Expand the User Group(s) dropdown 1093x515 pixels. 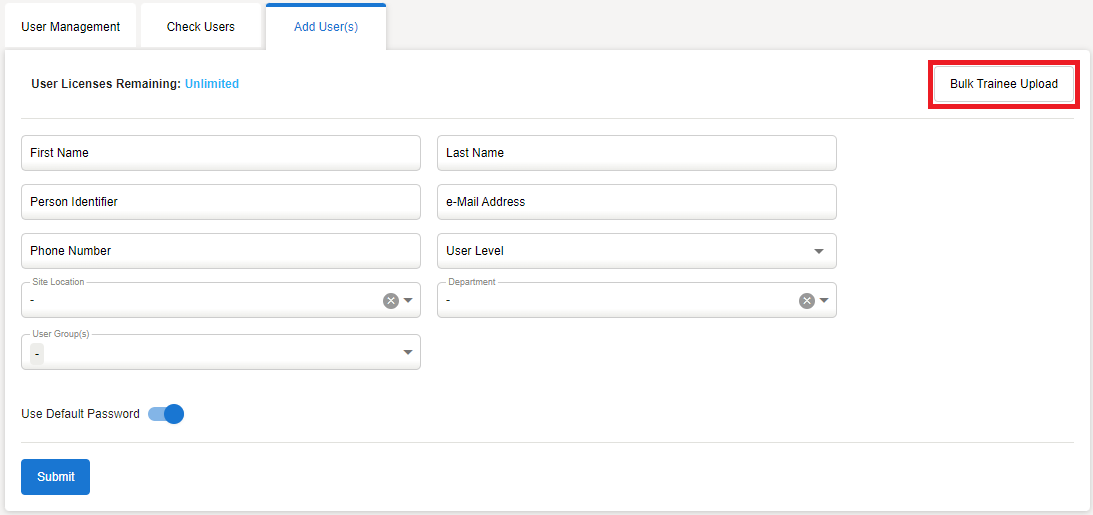tap(408, 352)
